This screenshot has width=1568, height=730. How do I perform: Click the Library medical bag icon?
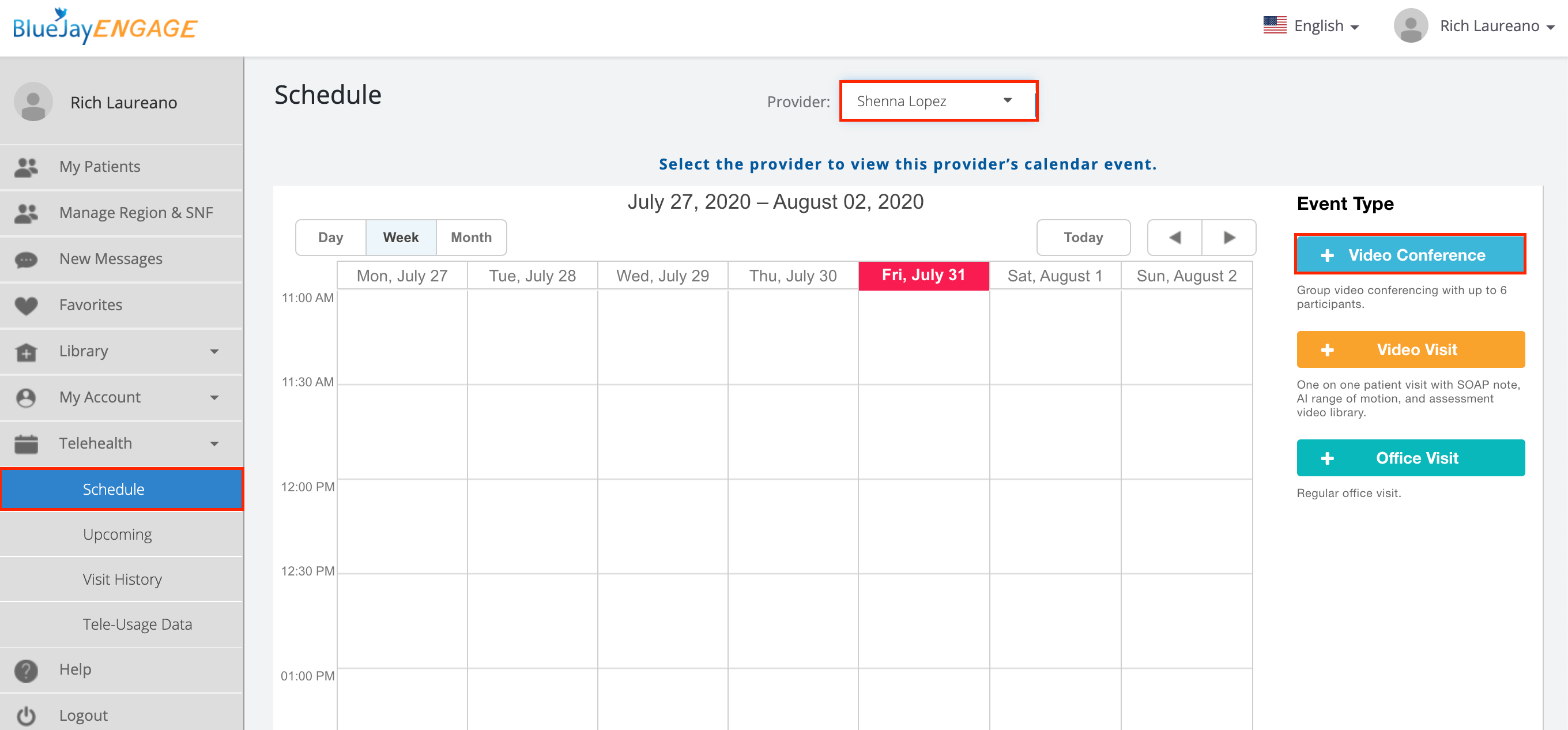click(26, 352)
